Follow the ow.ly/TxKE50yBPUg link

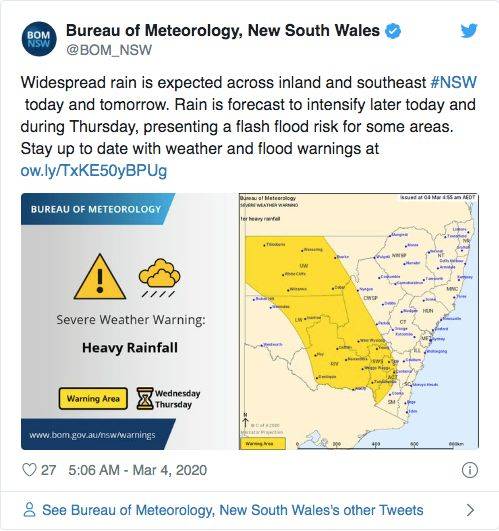point(94,171)
